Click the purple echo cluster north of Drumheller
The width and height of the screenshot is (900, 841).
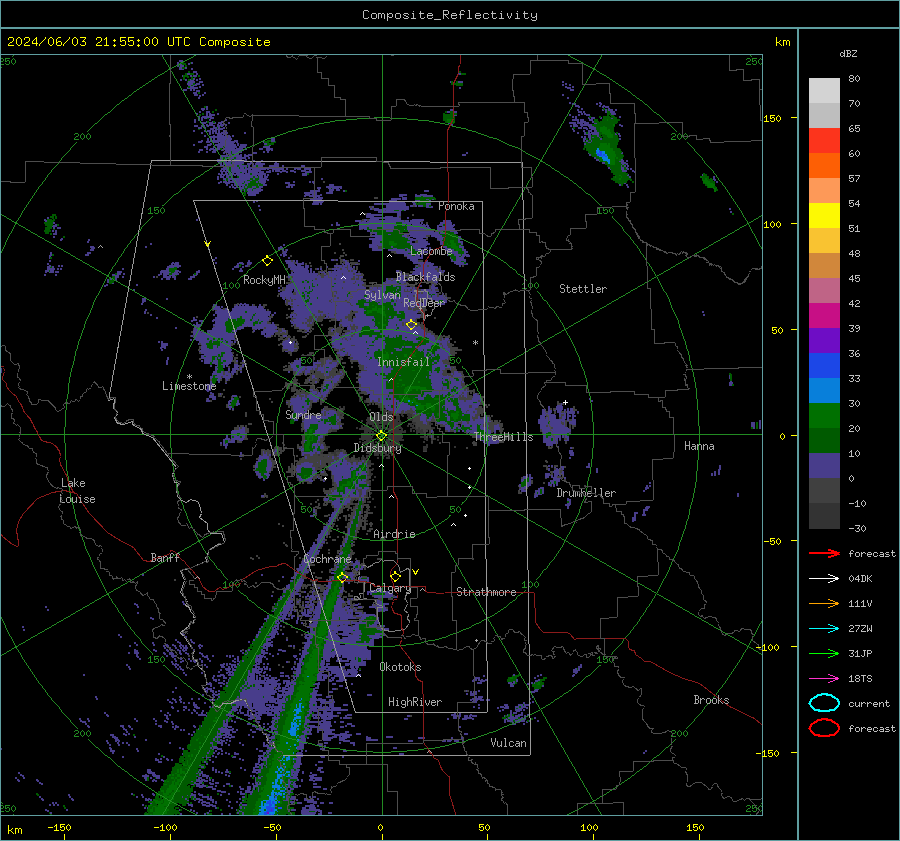(x=557, y=423)
